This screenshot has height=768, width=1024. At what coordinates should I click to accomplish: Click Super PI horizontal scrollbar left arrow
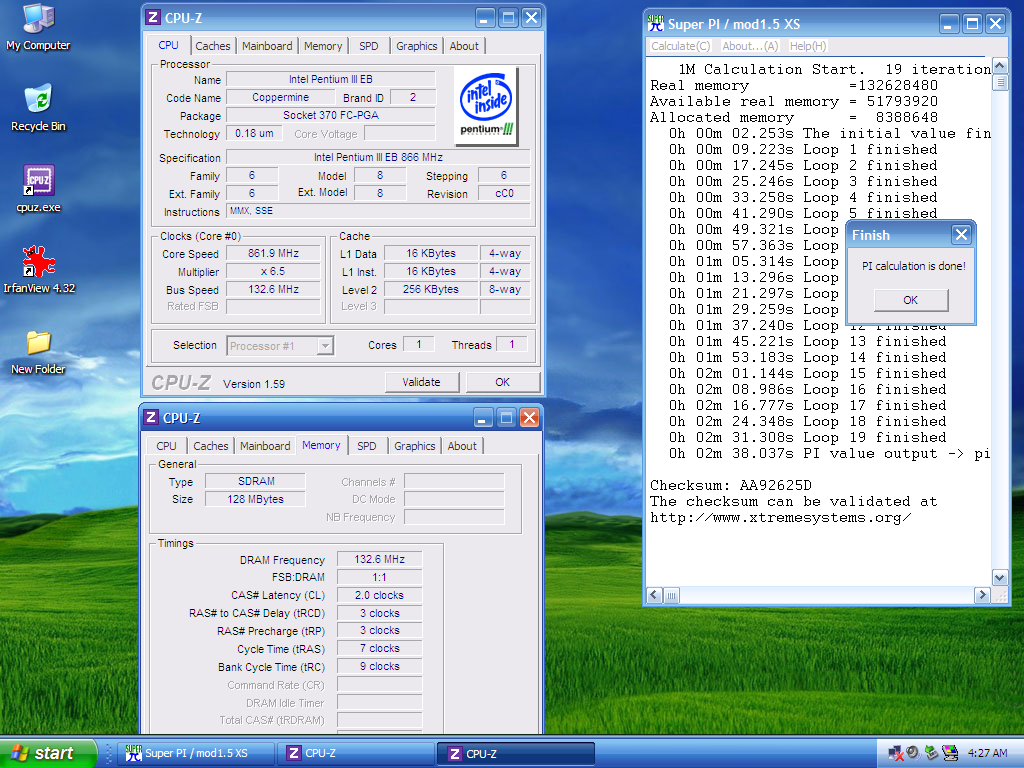(x=654, y=595)
